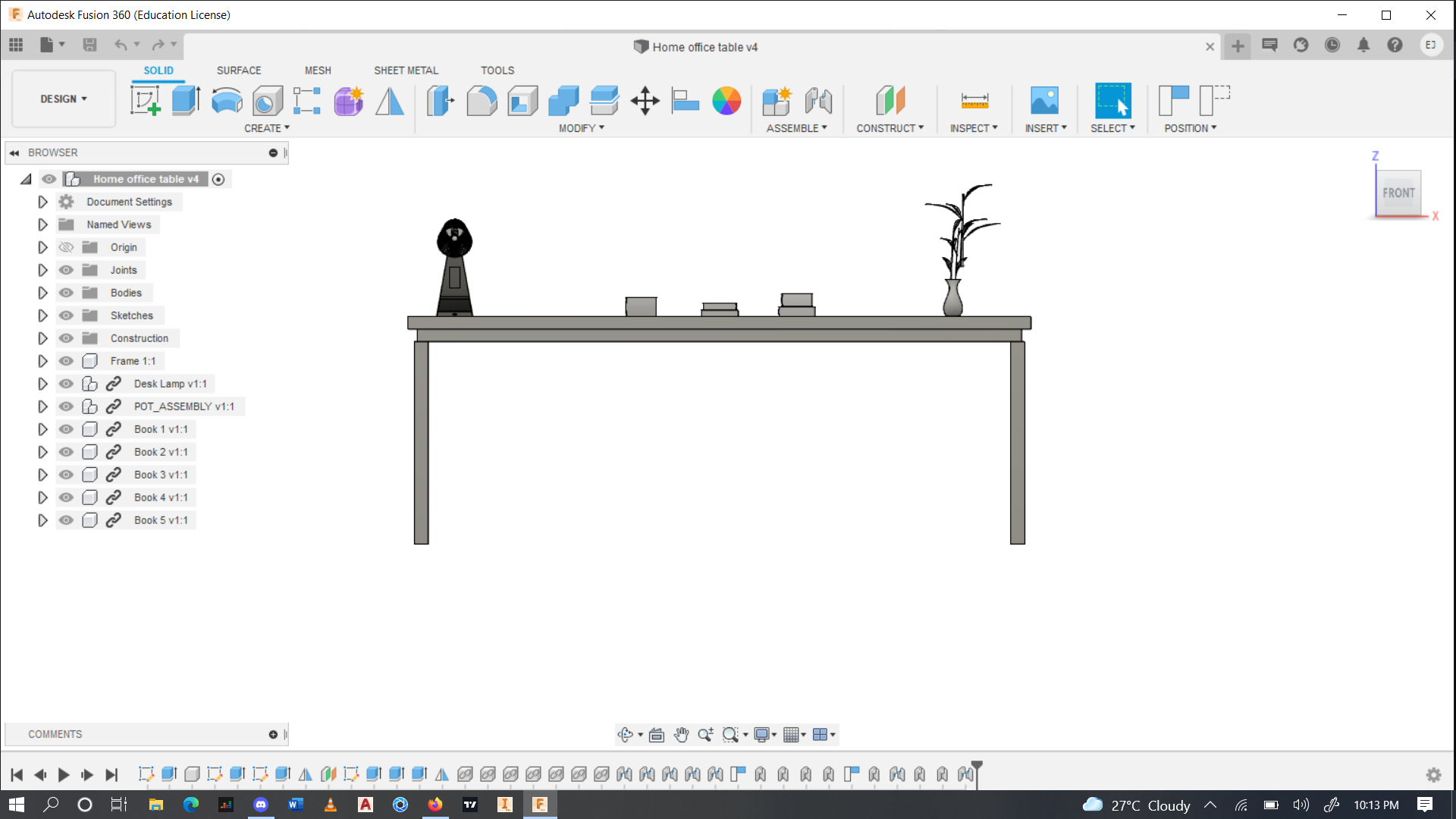The image size is (1456, 819).
Task: Click the Move/Copy tool icon
Action: 645,100
